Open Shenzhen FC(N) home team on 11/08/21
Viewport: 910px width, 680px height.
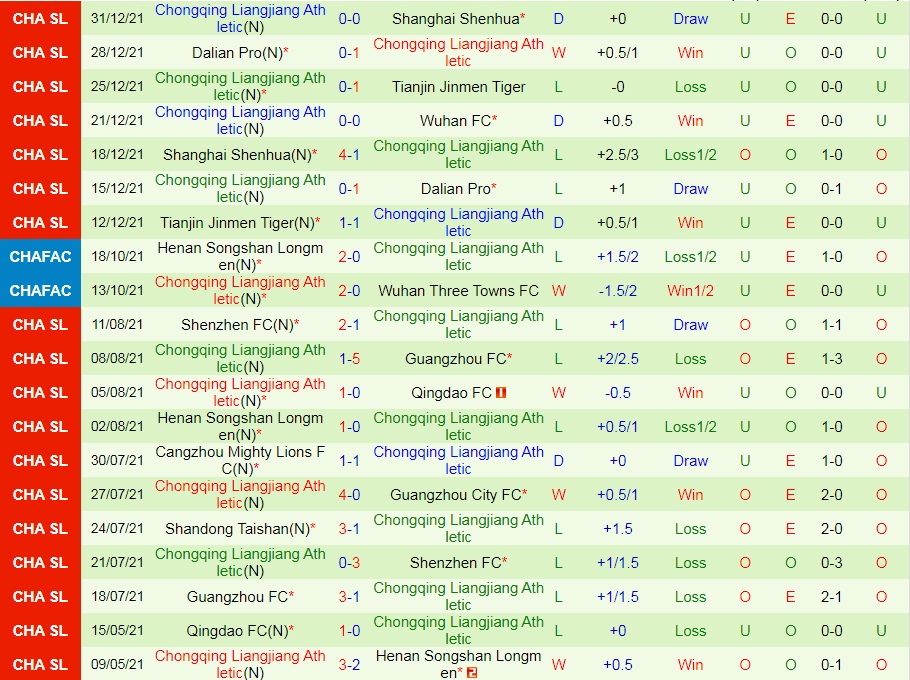click(237, 325)
